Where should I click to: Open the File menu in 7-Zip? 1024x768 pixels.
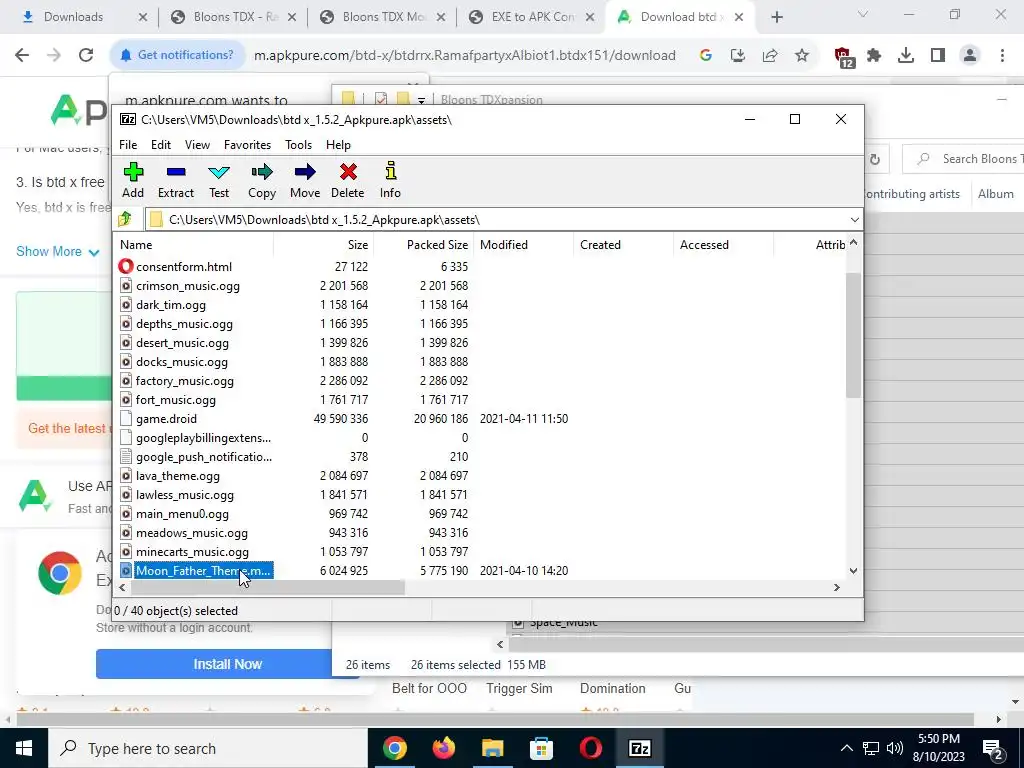(128, 145)
